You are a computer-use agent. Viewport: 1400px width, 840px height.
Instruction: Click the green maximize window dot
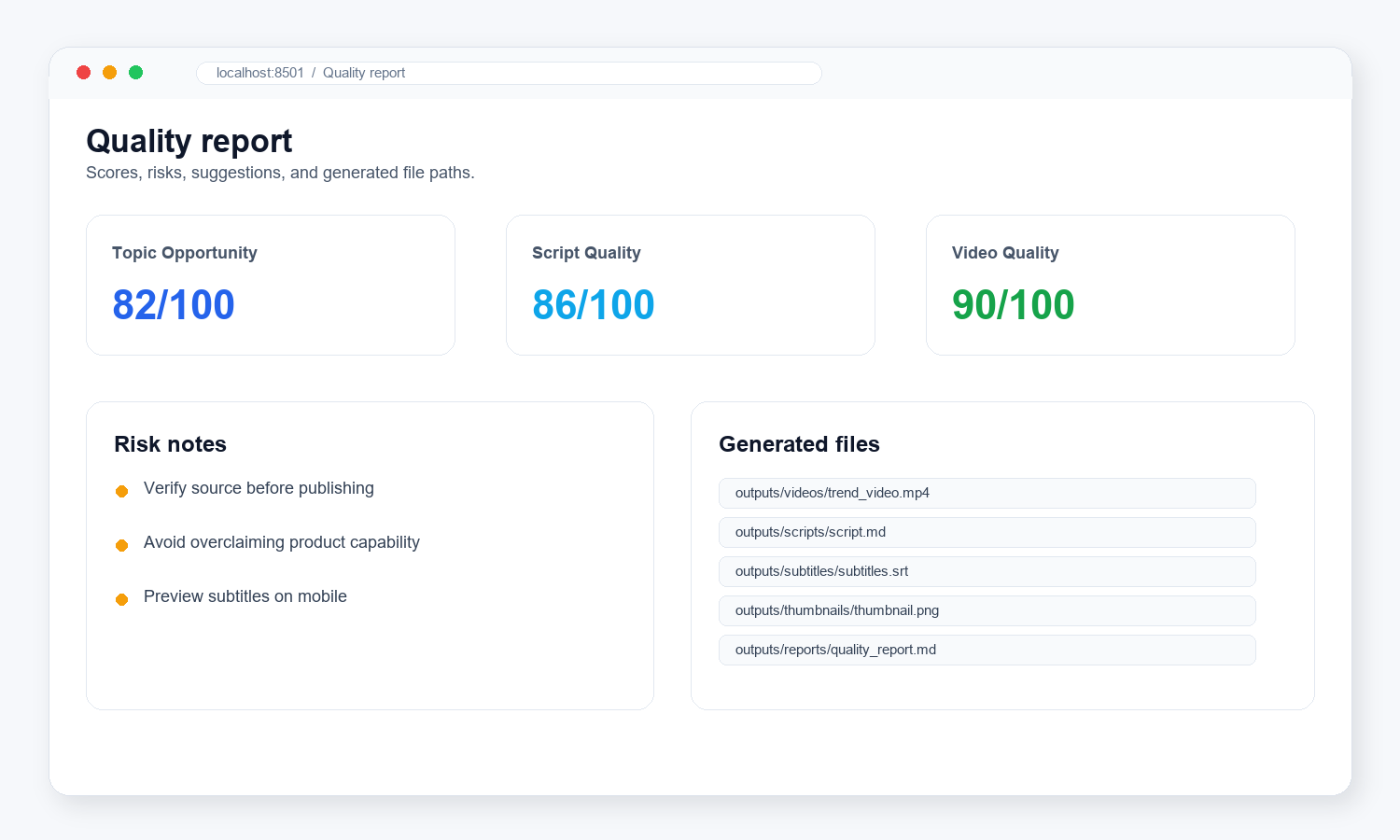[x=135, y=72]
